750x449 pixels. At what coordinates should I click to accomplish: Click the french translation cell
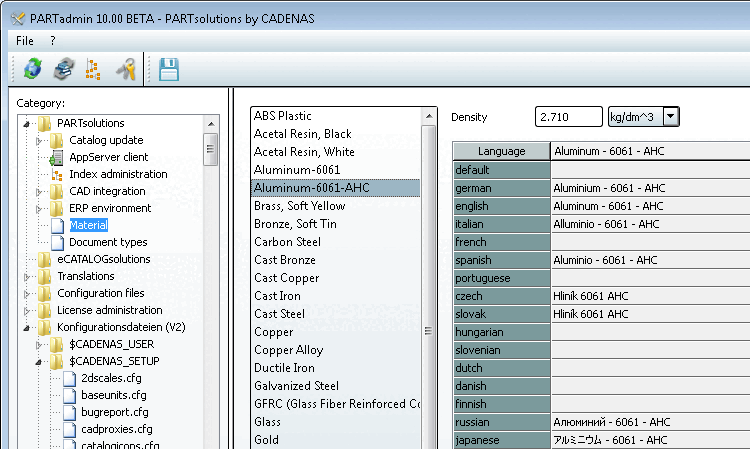648,242
